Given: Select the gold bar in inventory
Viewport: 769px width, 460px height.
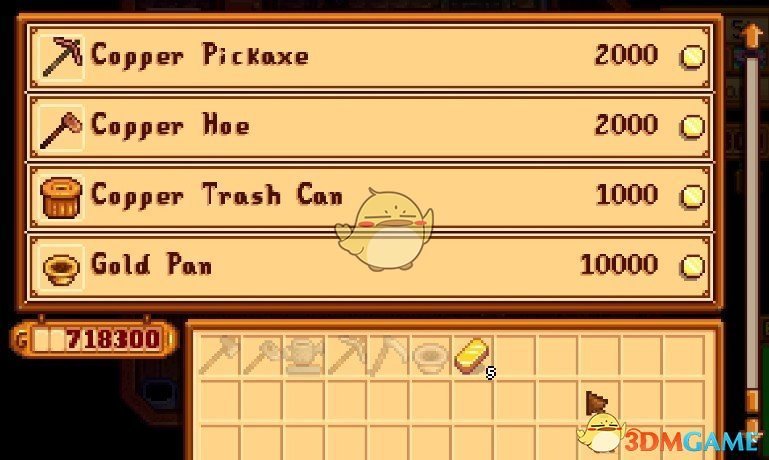Looking at the screenshot, I should coord(471,356).
